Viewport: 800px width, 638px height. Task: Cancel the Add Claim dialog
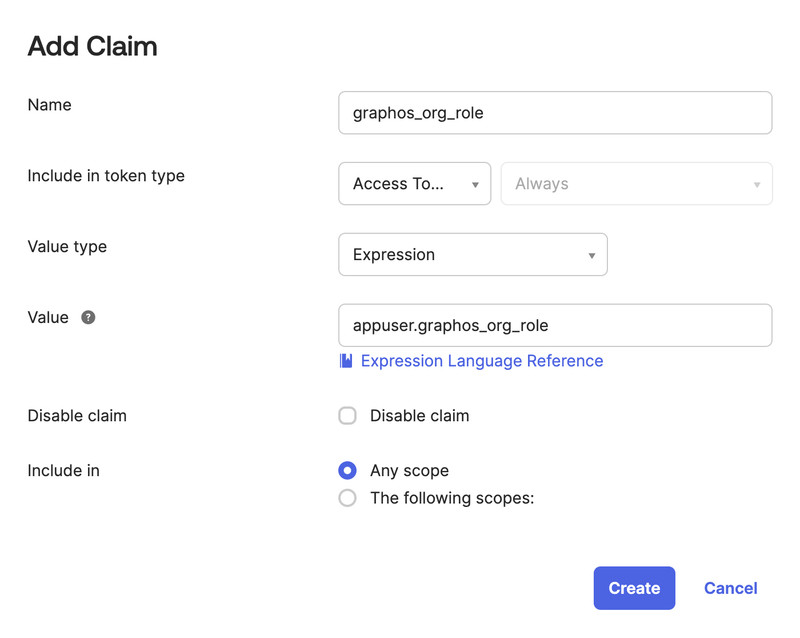731,588
